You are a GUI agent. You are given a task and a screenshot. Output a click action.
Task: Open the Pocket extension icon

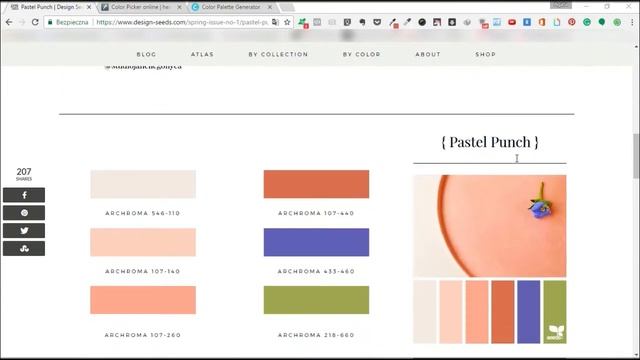(x=377, y=22)
